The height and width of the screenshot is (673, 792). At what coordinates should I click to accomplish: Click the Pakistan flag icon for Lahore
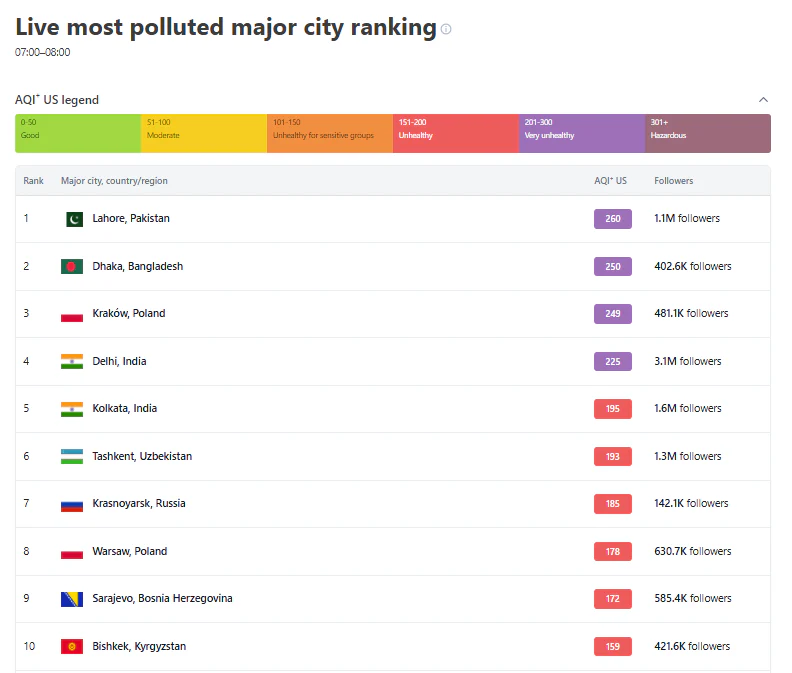coord(72,219)
